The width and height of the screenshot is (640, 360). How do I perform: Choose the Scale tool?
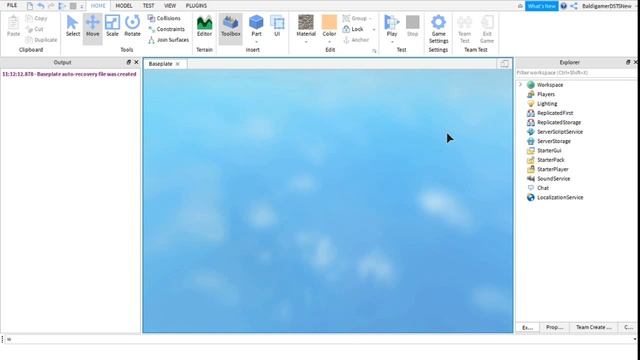click(112, 26)
